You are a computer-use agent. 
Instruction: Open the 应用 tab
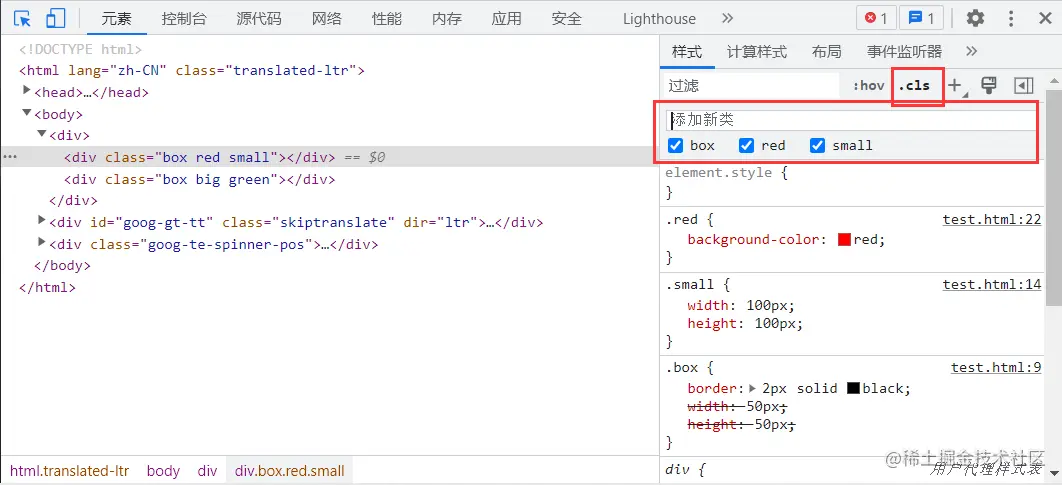(507, 18)
